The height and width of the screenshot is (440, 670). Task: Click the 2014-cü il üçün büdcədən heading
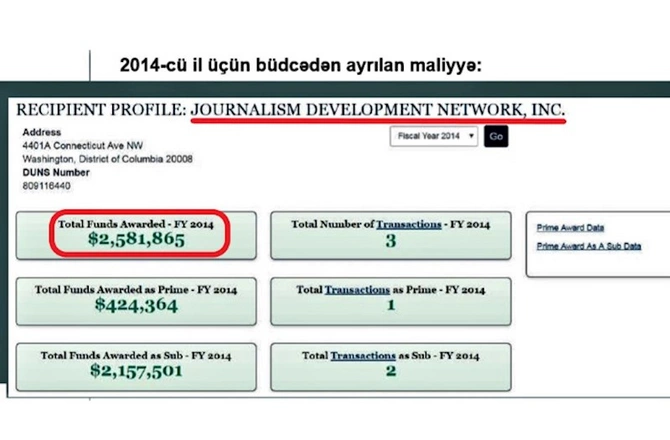pyautogui.click(x=301, y=66)
